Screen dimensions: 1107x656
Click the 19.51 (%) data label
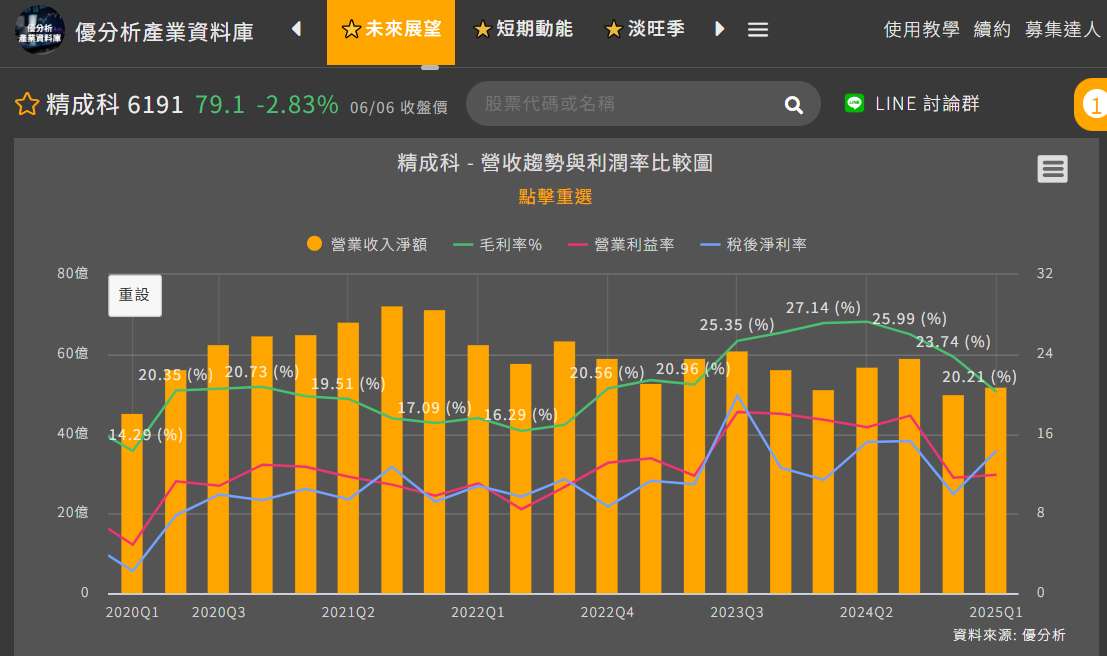tap(348, 383)
